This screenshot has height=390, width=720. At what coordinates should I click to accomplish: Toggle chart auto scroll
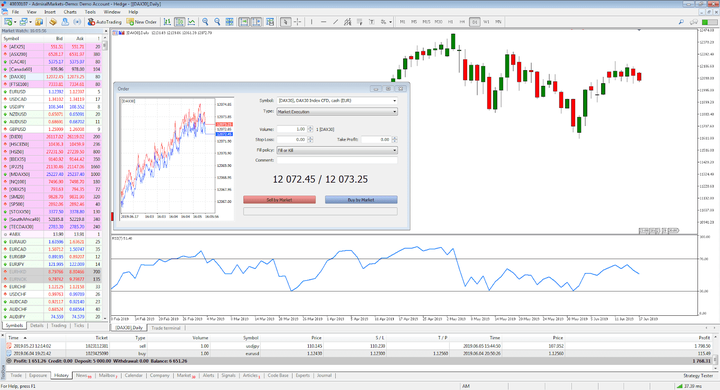click(244, 22)
